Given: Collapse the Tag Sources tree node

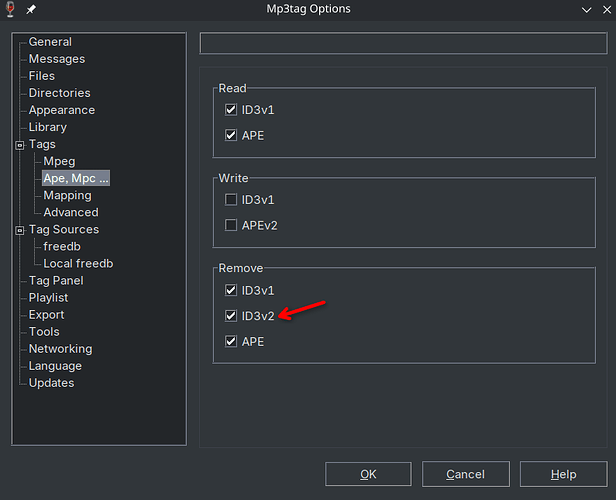Looking at the screenshot, I should 20,231.
